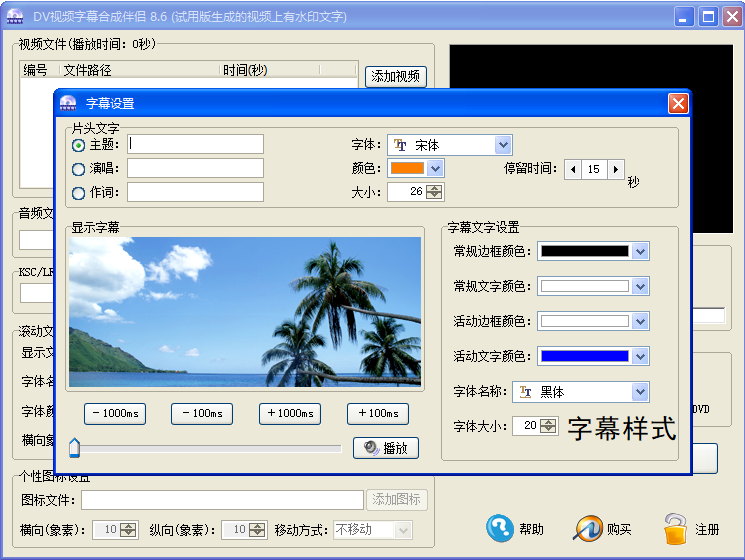The height and width of the screenshot is (560, 745).
Task: Click the +100ms button
Action: coord(378,414)
